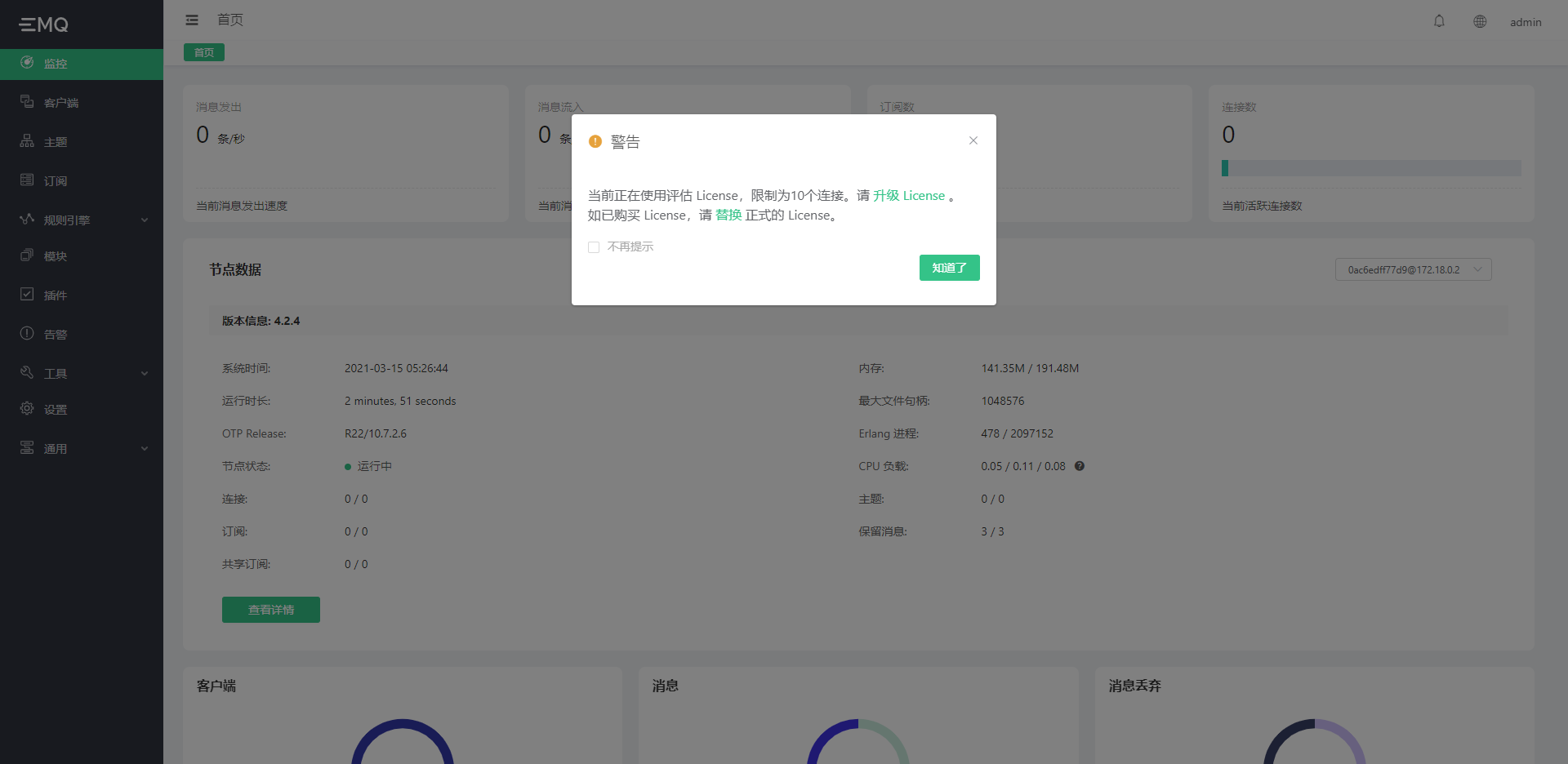Open the 模块 sidebar section
This screenshot has height=764, width=1568.
point(55,255)
